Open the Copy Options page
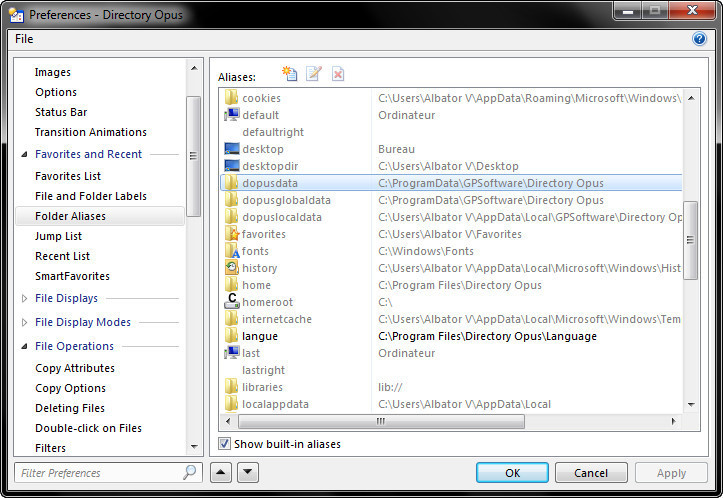The width and height of the screenshot is (723, 498). point(70,388)
